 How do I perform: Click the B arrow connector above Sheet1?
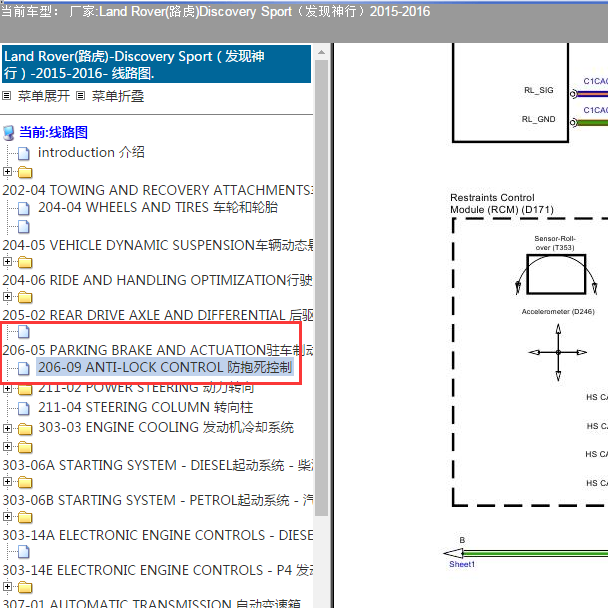click(454, 553)
